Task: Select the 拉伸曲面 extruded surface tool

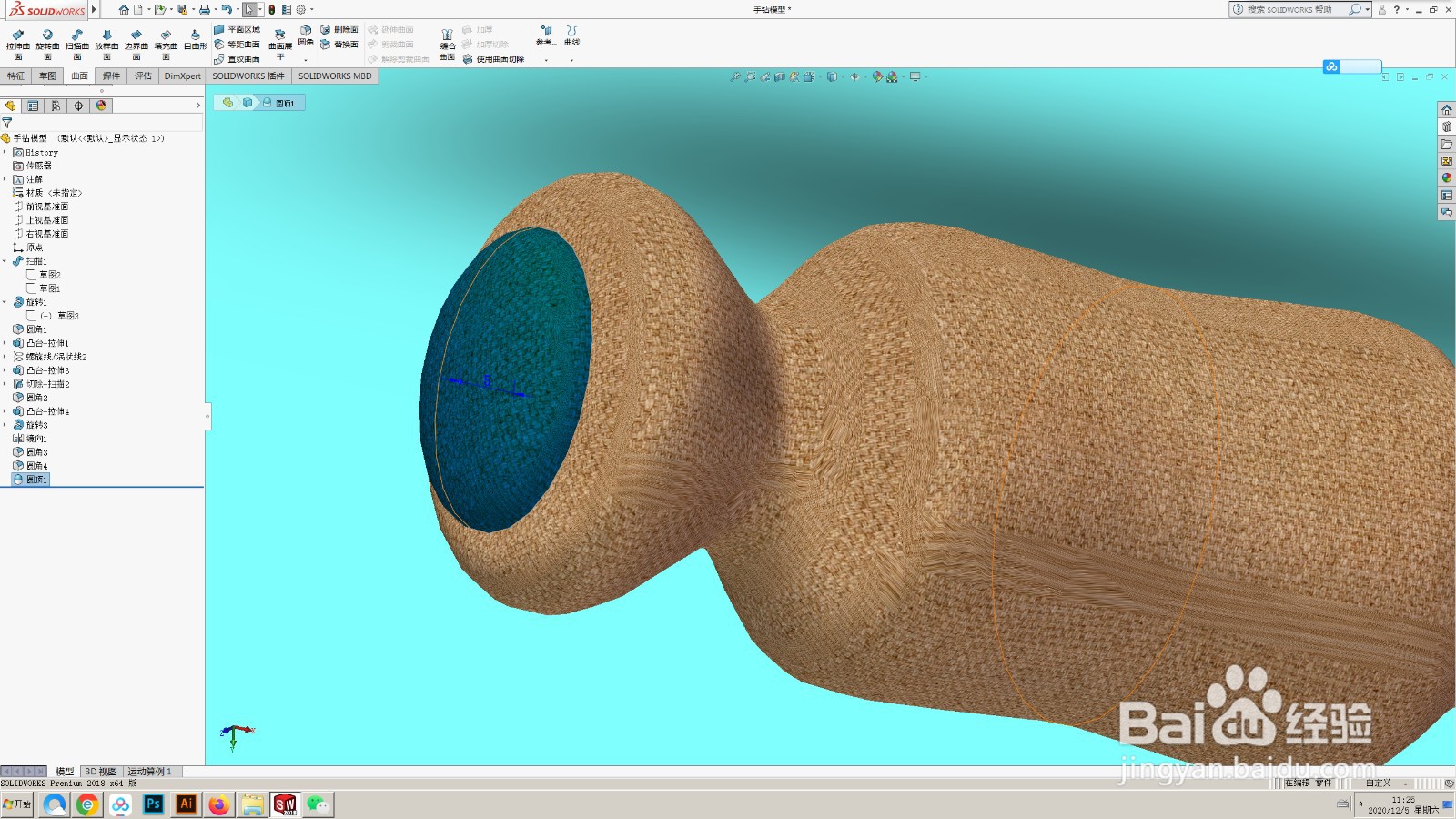Action: (x=18, y=44)
